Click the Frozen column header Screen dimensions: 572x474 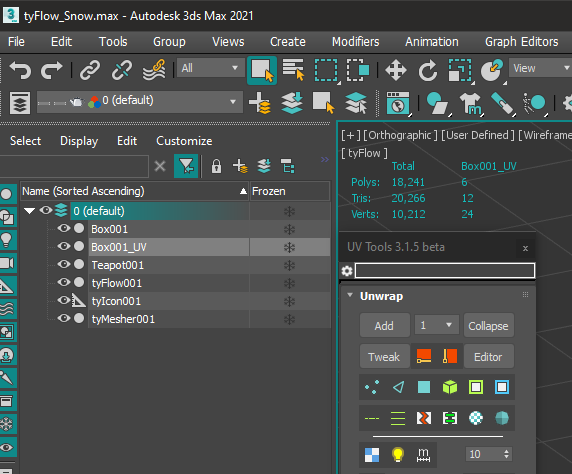[x=290, y=191]
